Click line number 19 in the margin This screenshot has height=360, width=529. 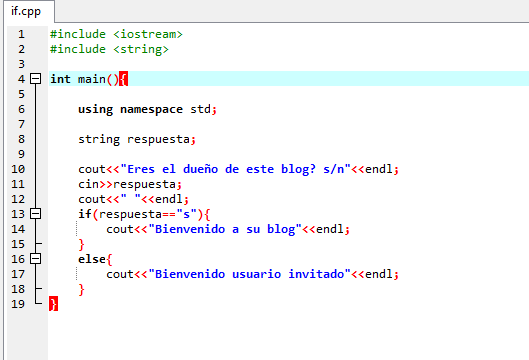tap(18, 304)
